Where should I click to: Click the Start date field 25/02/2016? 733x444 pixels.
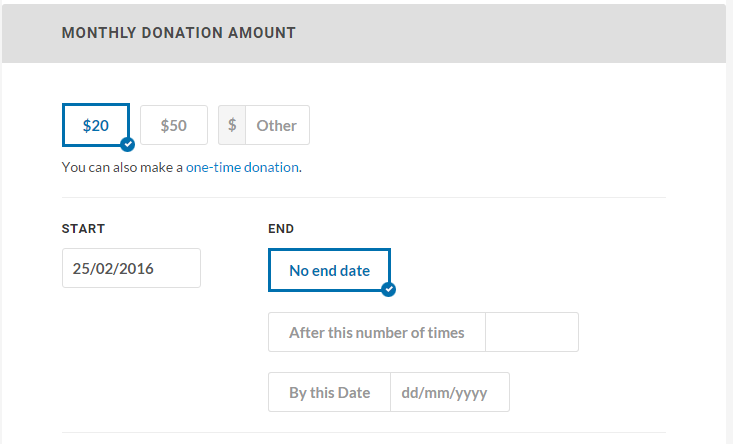pos(131,268)
